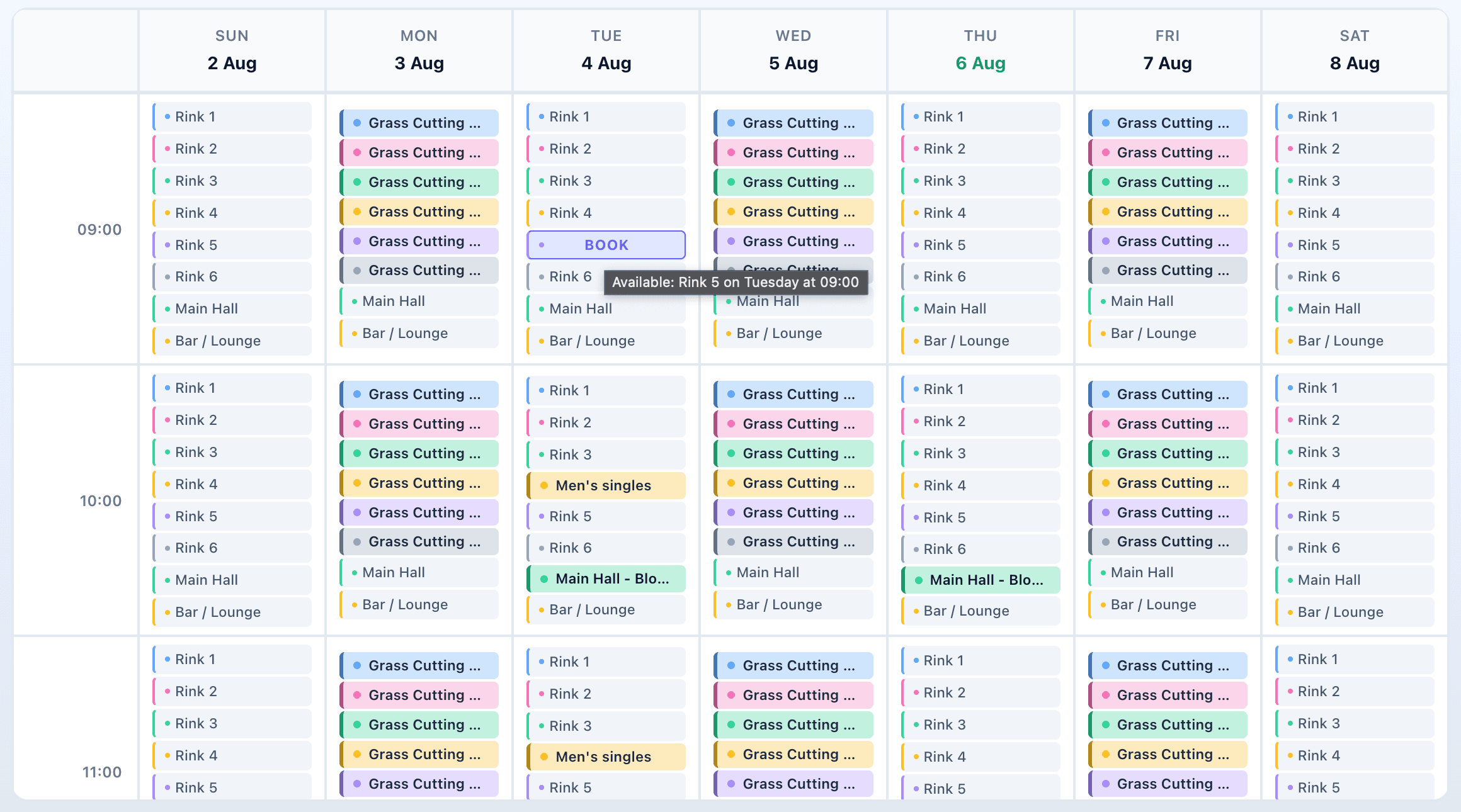This screenshot has width=1461, height=812.
Task: Book Bar / Lounge on Sunday at 09:00
Action: point(232,341)
